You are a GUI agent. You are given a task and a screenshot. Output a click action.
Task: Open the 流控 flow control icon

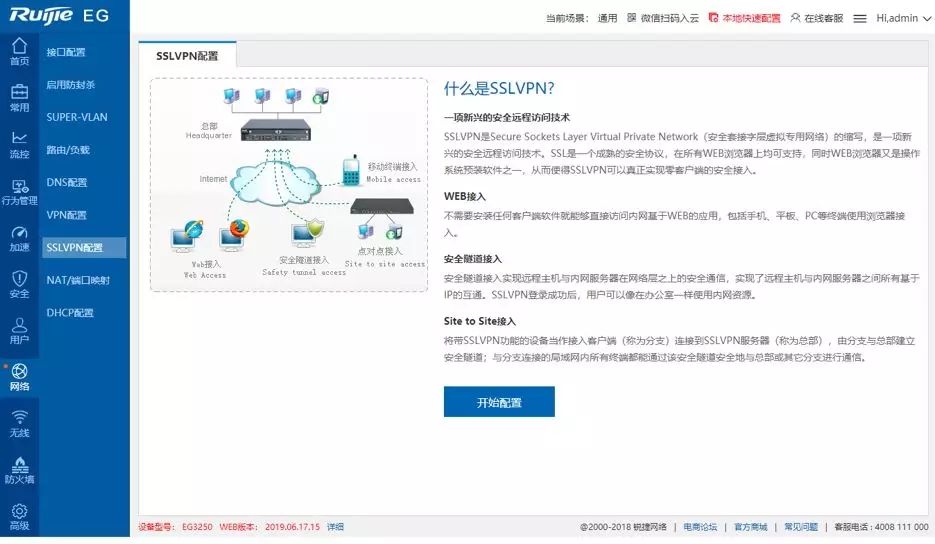coord(19,145)
